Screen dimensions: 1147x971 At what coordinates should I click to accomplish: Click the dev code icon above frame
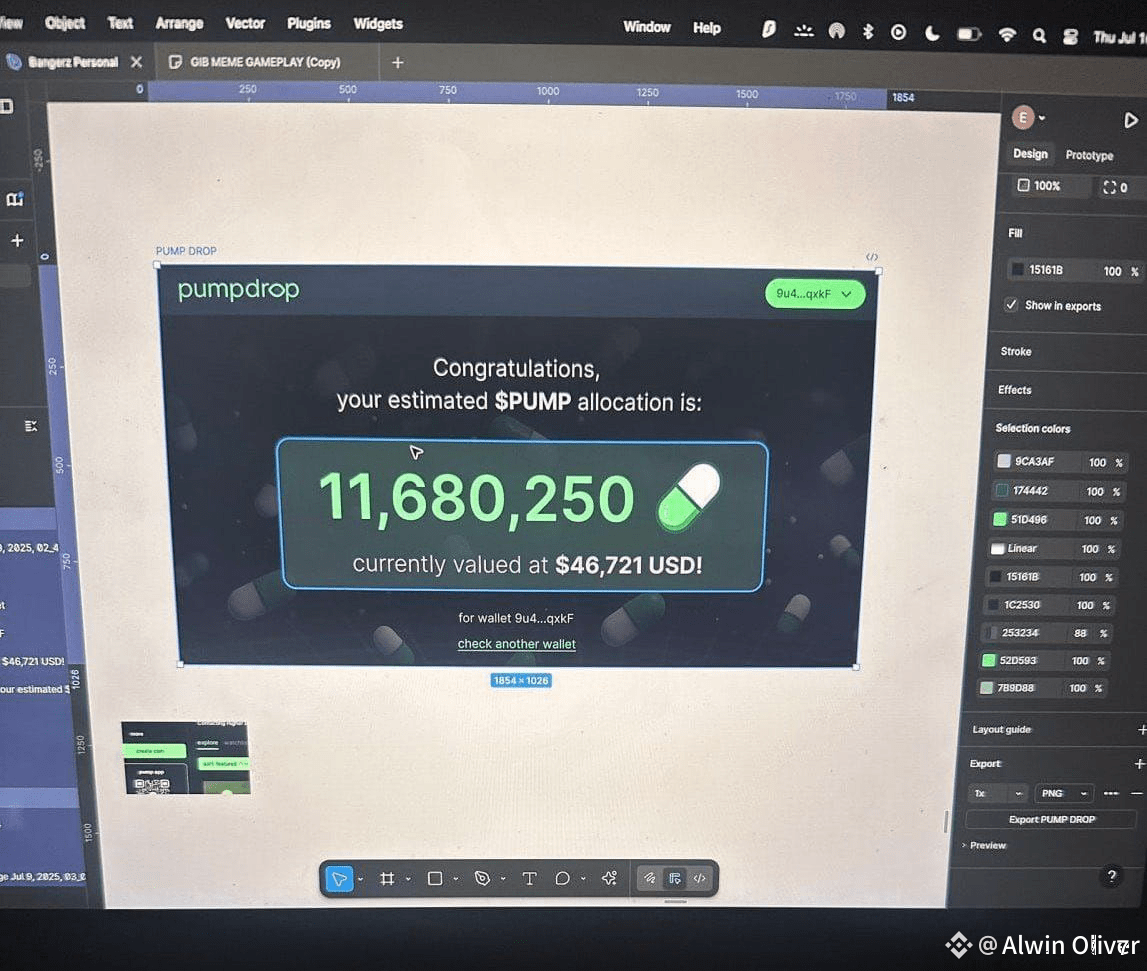(872, 257)
